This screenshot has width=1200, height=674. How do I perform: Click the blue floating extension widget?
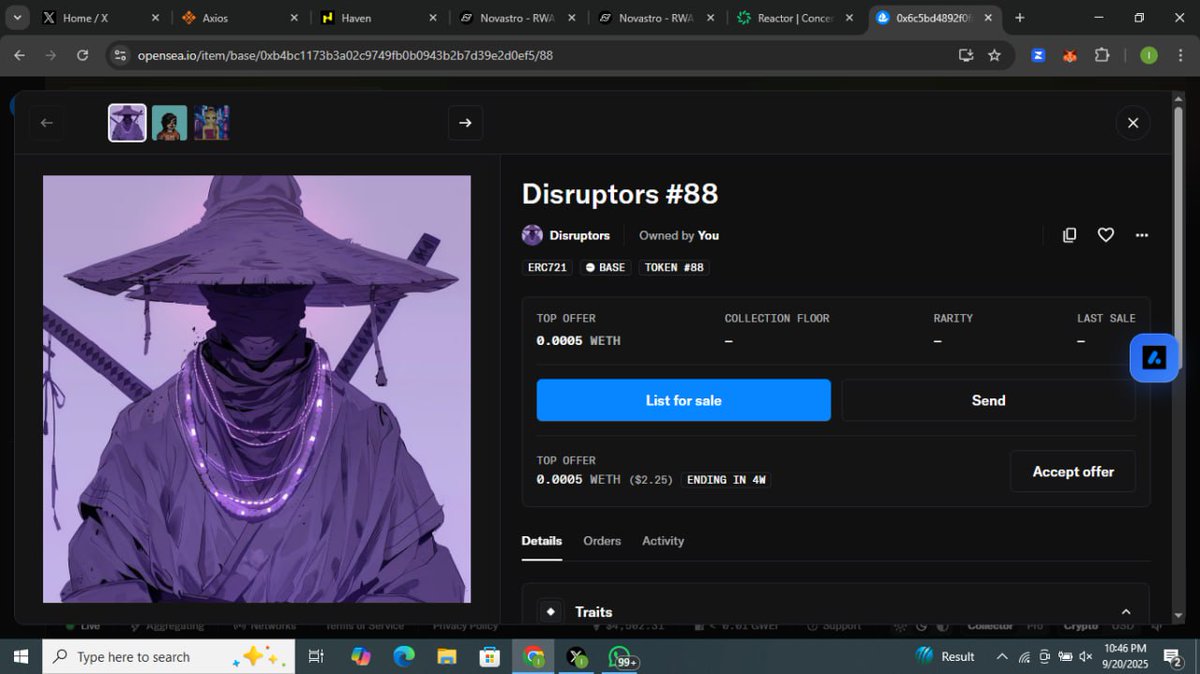1154,358
